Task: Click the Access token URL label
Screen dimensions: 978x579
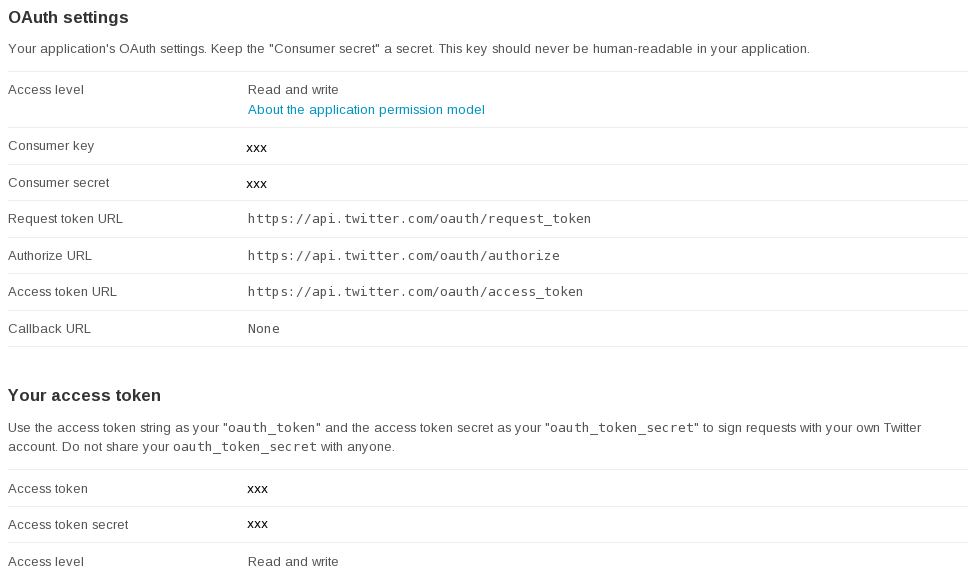Action: click(x=62, y=292)
